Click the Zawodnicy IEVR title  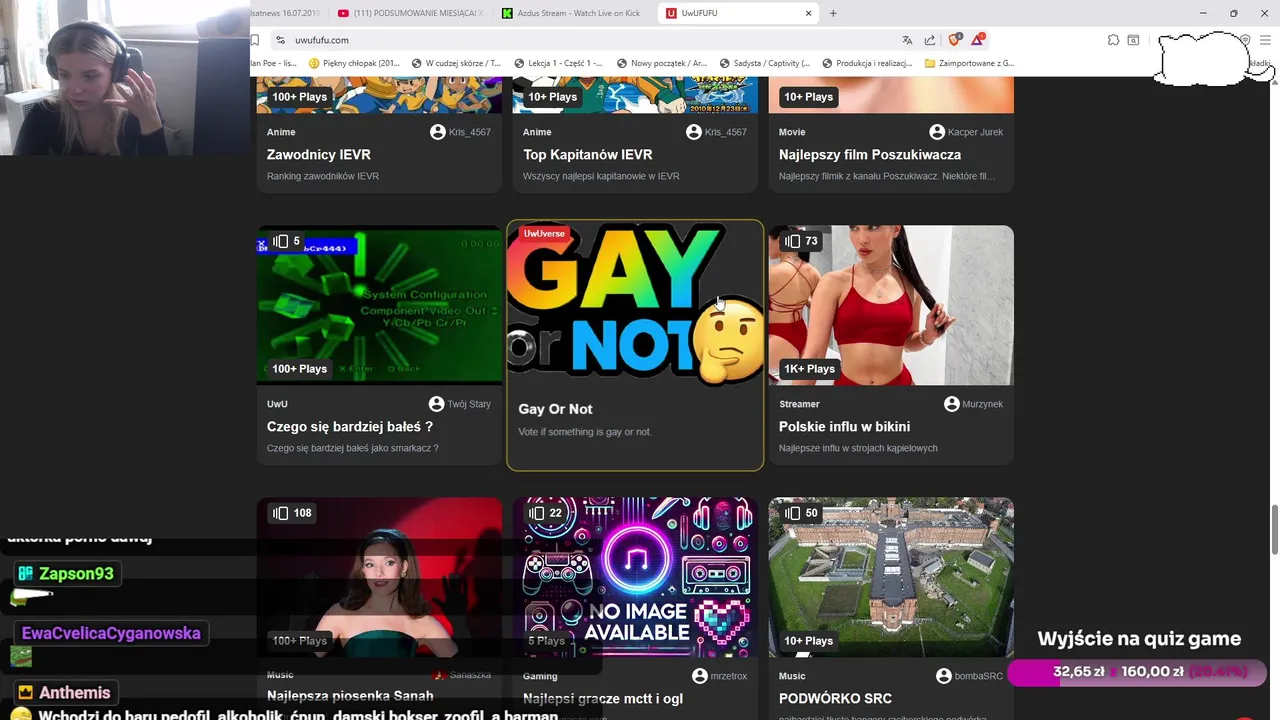tap(319, 155)
